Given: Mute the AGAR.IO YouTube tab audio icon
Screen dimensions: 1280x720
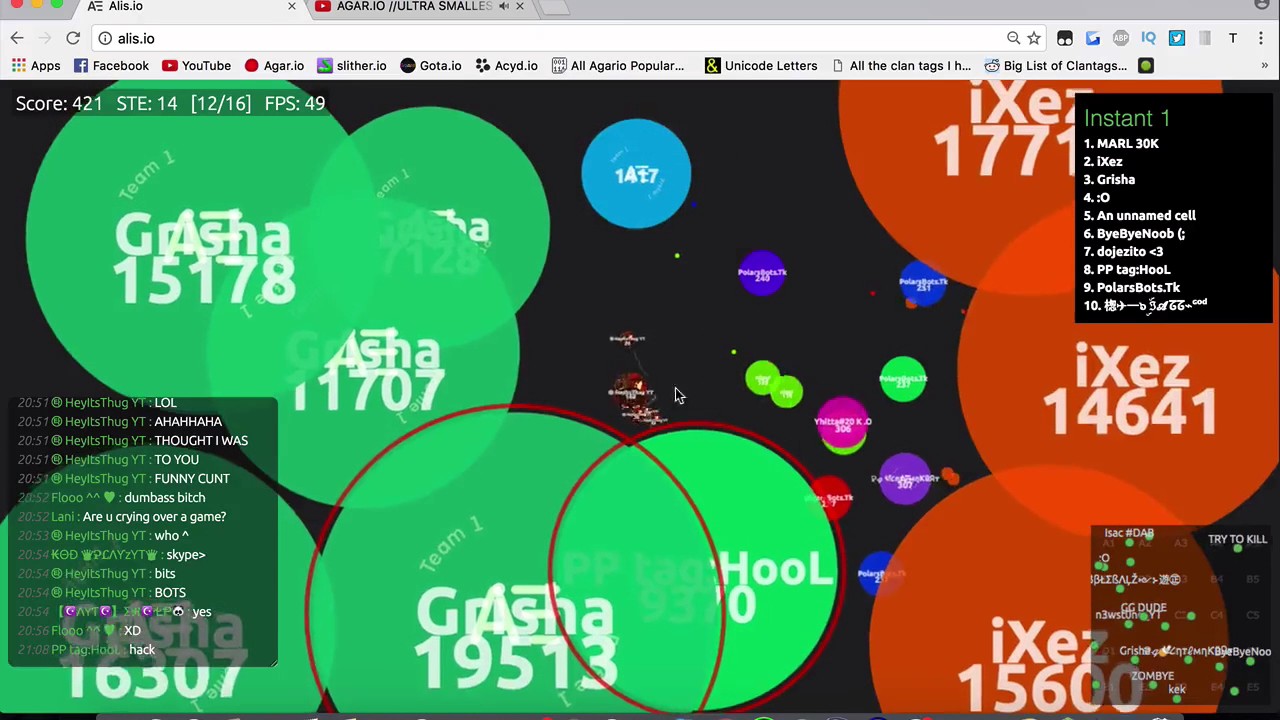Looking at the screenshot, I should pos(503,6).
